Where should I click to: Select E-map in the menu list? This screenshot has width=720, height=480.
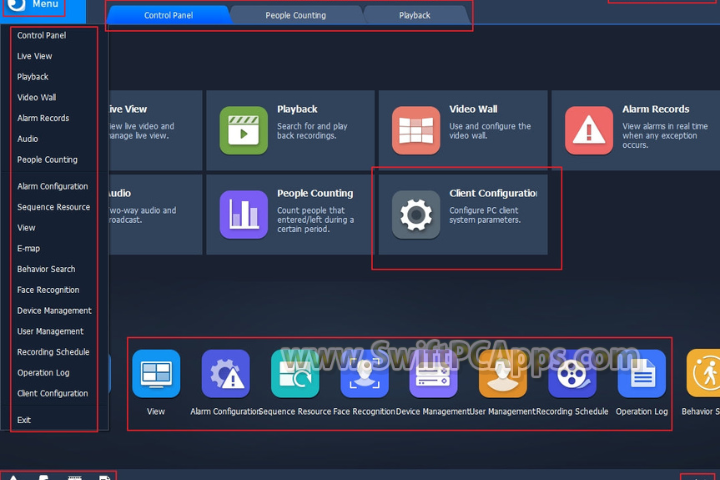28,248
